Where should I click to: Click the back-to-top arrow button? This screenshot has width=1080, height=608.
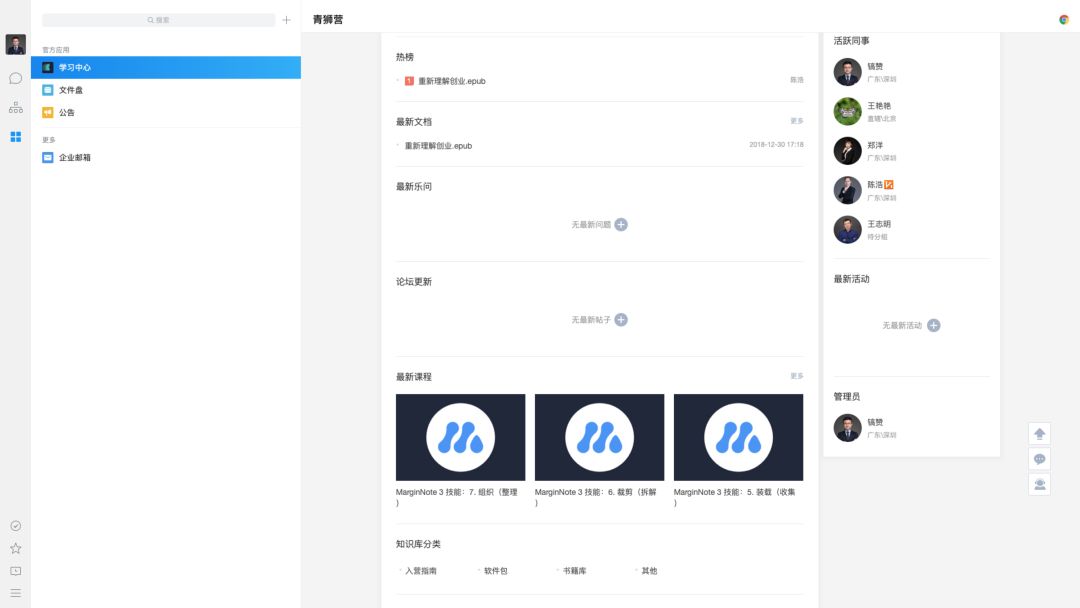click(x=1039, y=434)
